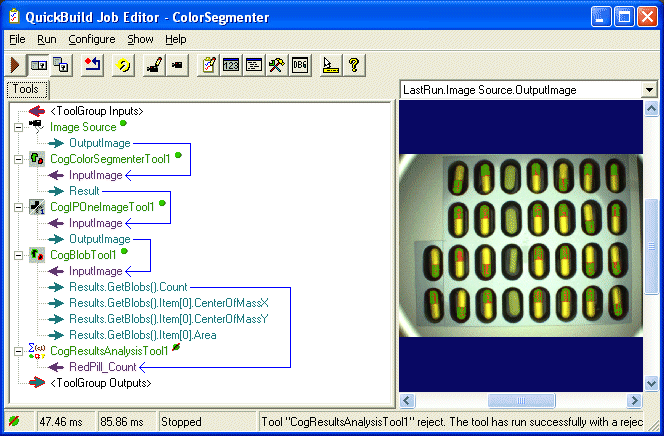
Task: Open help via question mark icon
Action: point(354,65)
